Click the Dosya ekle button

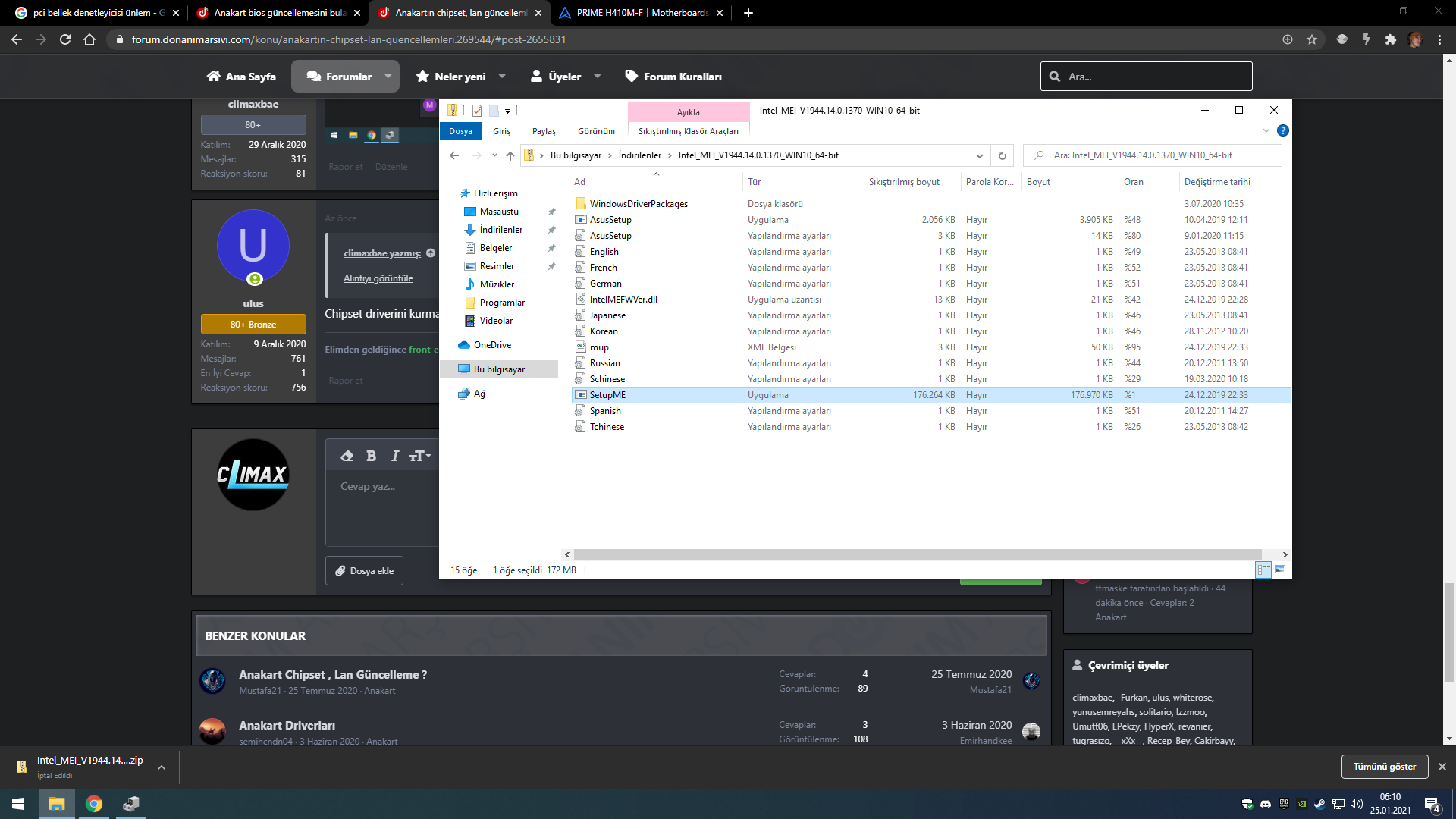tap(364, 571)
